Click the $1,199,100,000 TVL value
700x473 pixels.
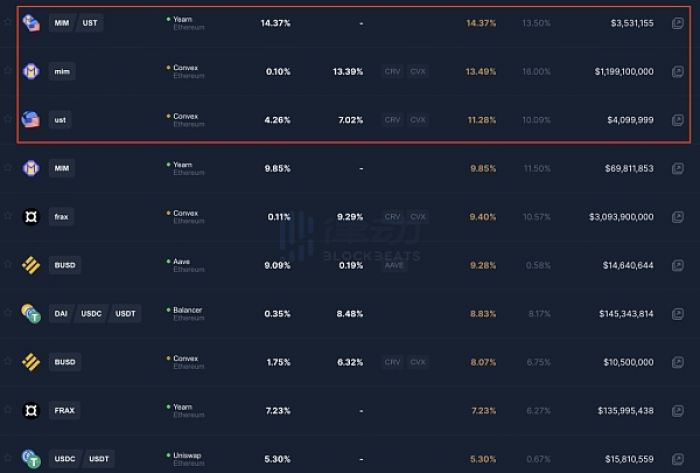click(x=624, y=71)
